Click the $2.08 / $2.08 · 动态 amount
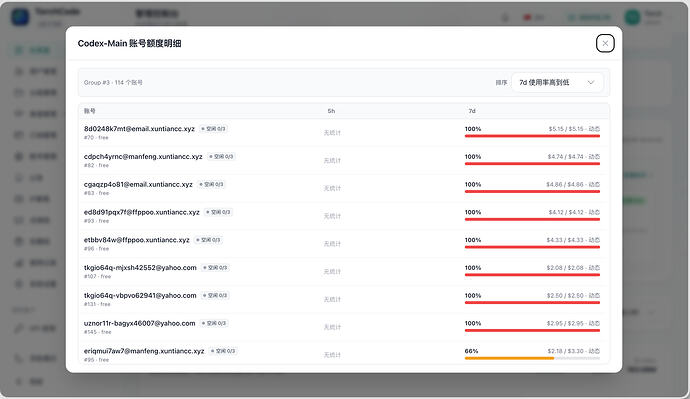690x399 pixels. coord(573,267)
